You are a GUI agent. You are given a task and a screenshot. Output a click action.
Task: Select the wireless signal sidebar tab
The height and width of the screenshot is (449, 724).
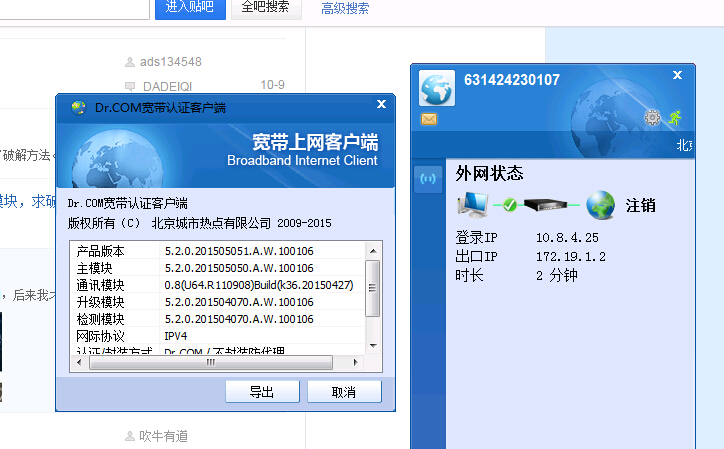click(428, 179)
